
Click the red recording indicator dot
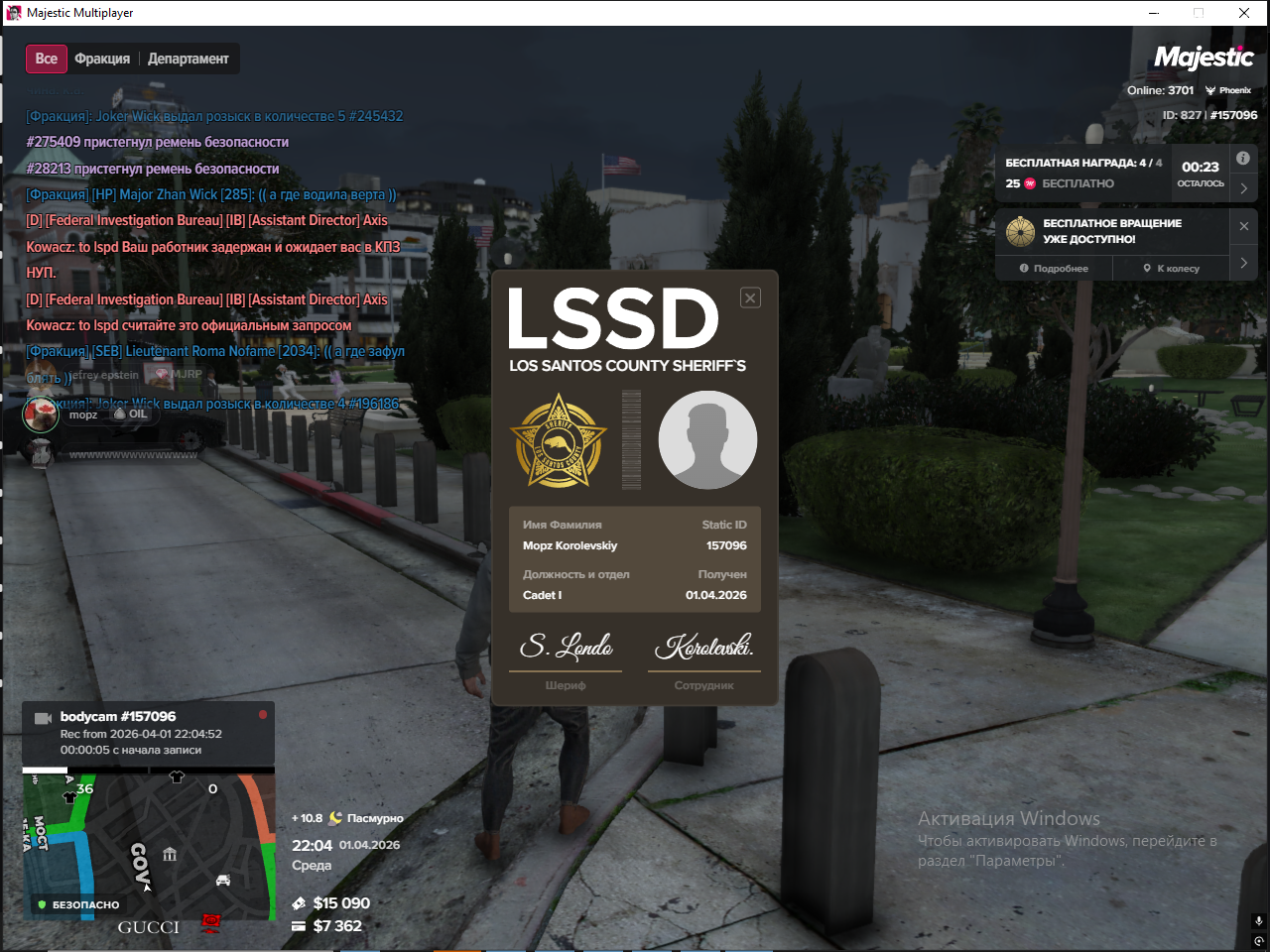(x=263, y=714)
